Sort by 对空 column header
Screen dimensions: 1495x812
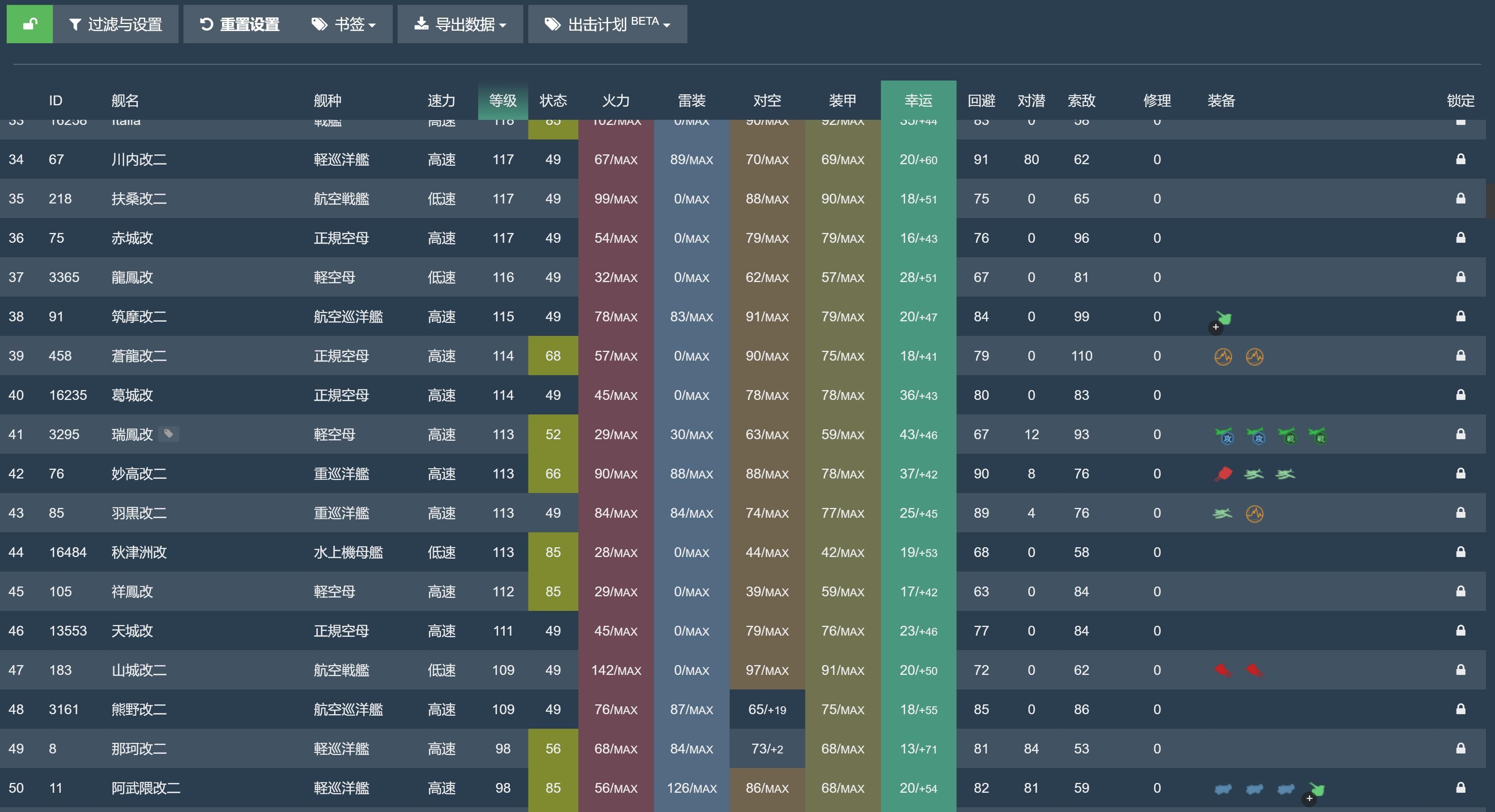(x=767, y=101)
